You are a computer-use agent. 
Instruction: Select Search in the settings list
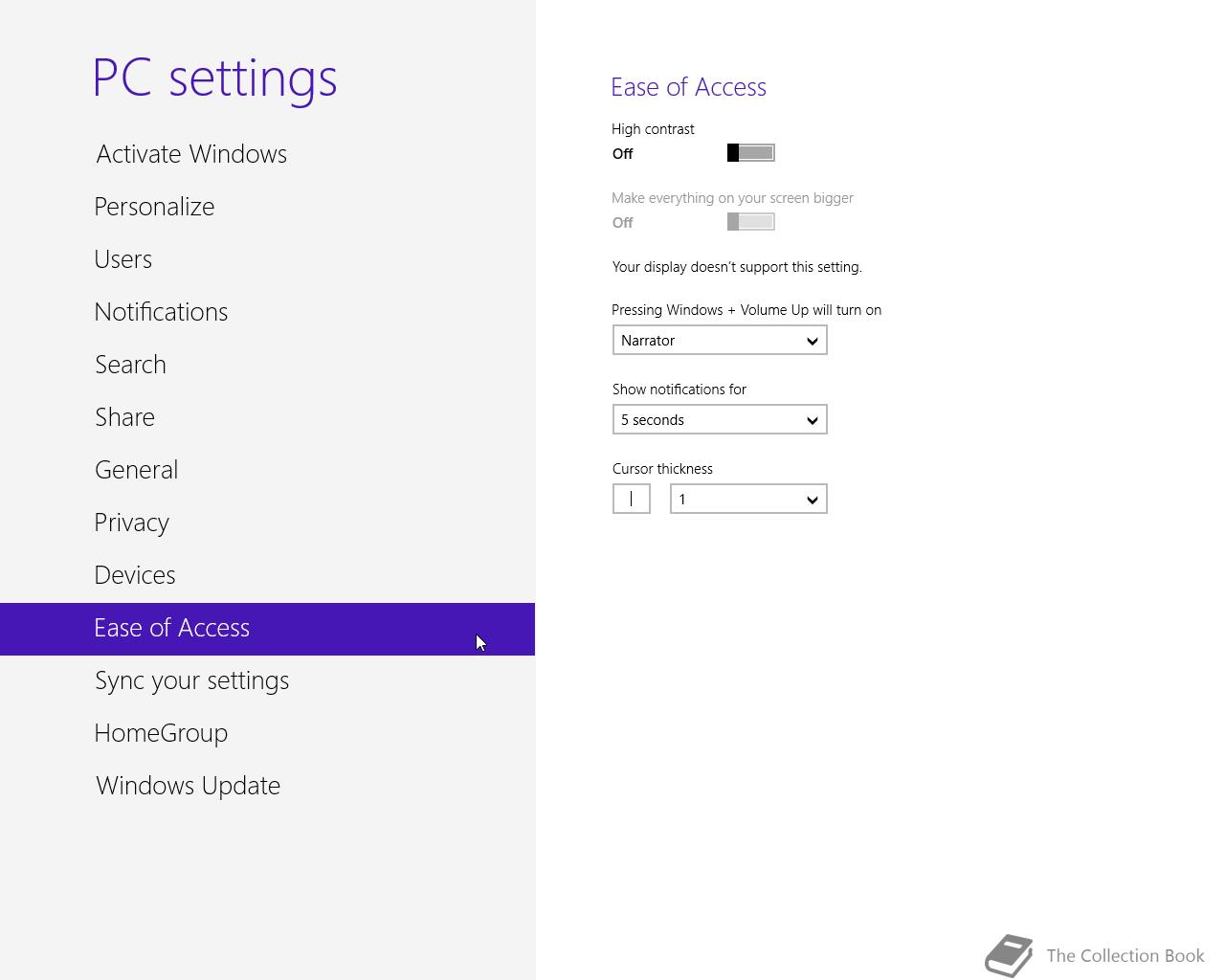tap(267, 365)
